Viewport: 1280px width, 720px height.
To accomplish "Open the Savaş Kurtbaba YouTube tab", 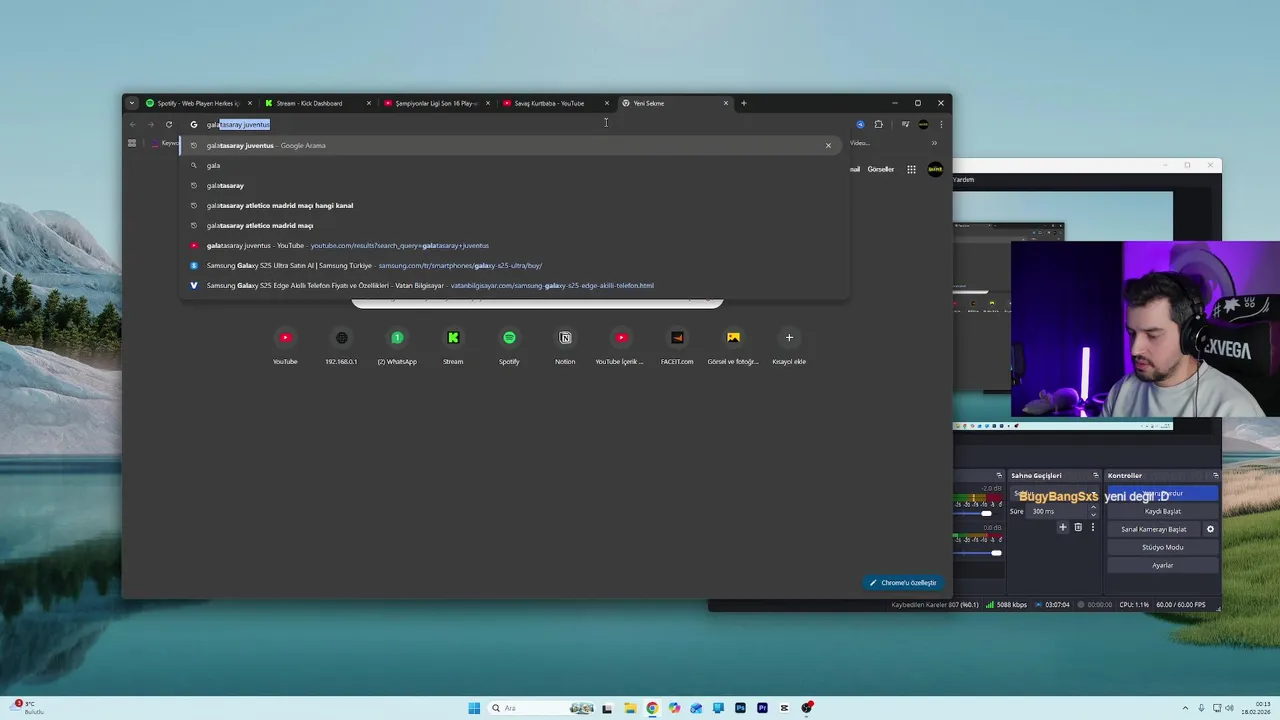I will point(554,103).
